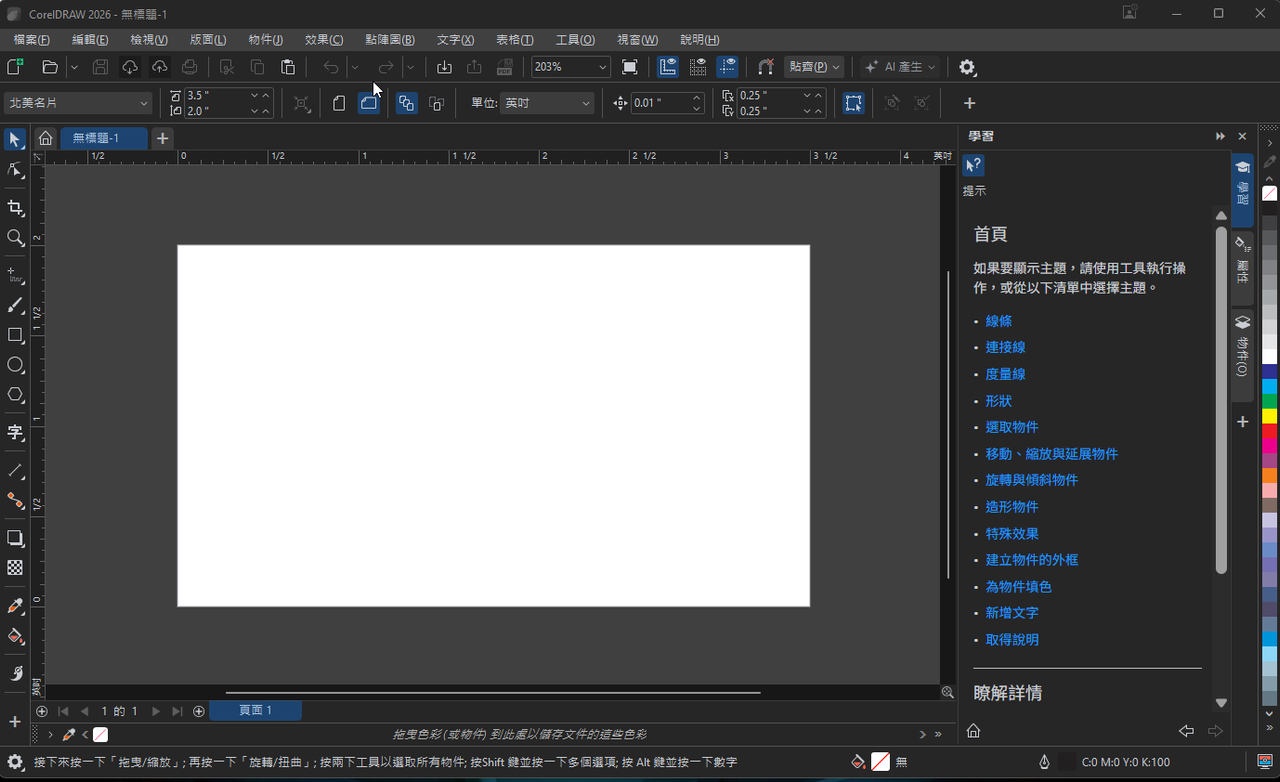Screen dimensions: 1280x782
Task: Select the Ellipse tool
Action: pyautogui.click(x=15, y=365)
